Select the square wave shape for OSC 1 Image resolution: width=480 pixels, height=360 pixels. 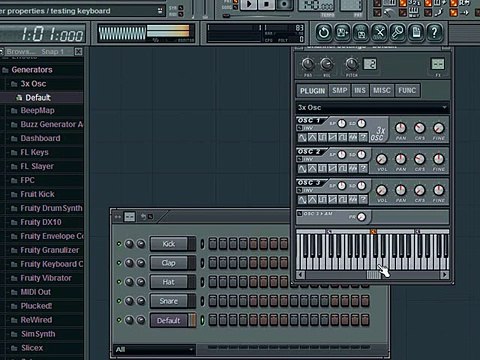click(x=322, y=137)
